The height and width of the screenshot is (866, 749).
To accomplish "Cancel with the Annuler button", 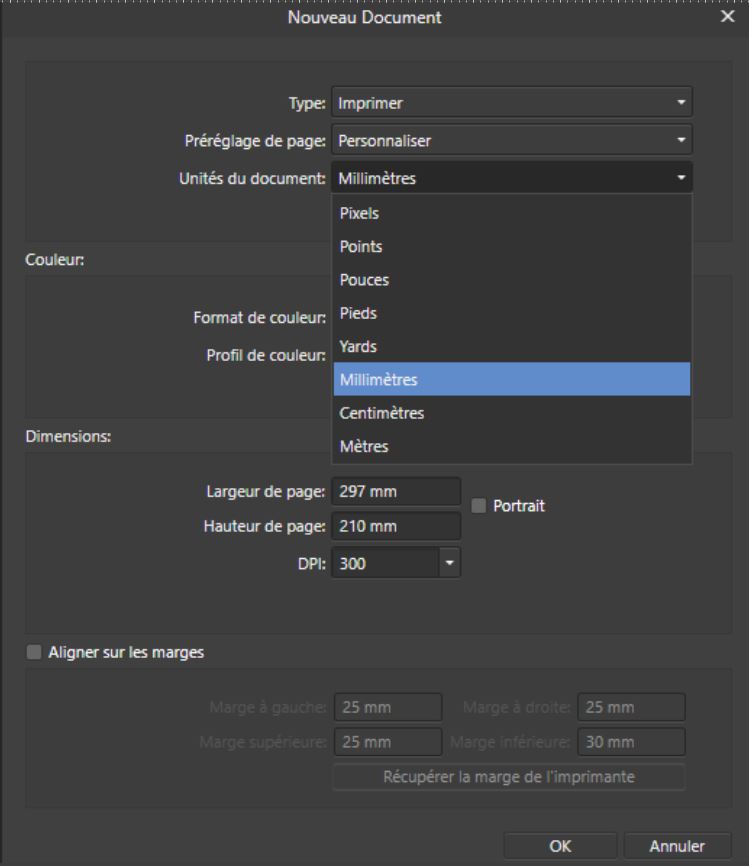I will pyautogui.click(x=677, y=846).
